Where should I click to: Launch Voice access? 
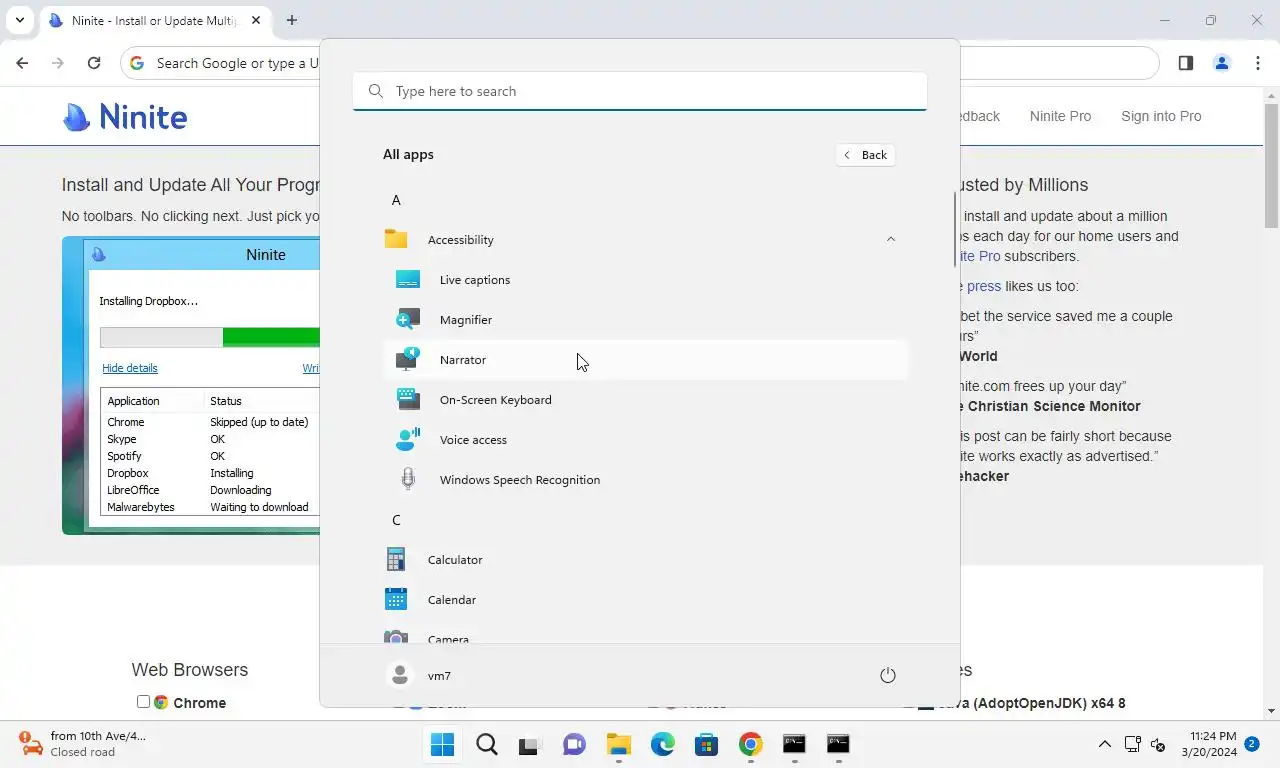coord(645,439)
